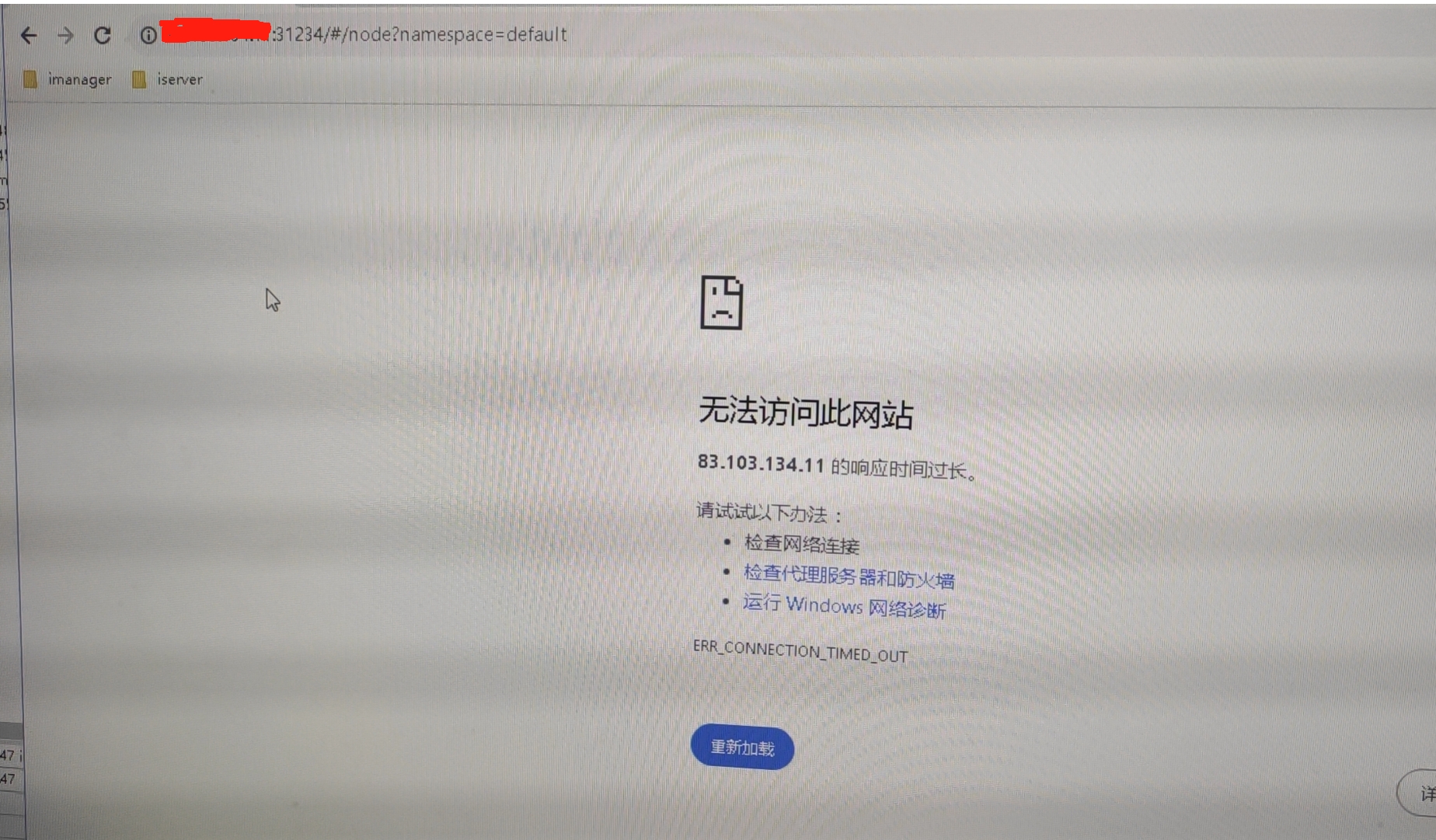
Task: Click the 无法访问此网站 heading
Action: point(805,413)
